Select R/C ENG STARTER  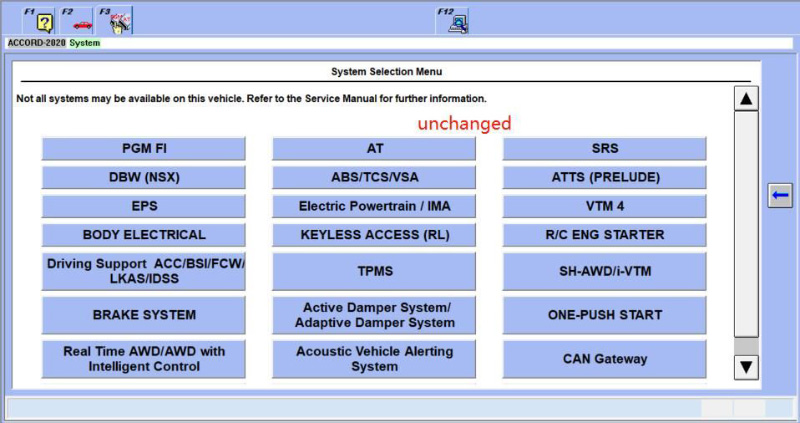(x=605, y=235)
